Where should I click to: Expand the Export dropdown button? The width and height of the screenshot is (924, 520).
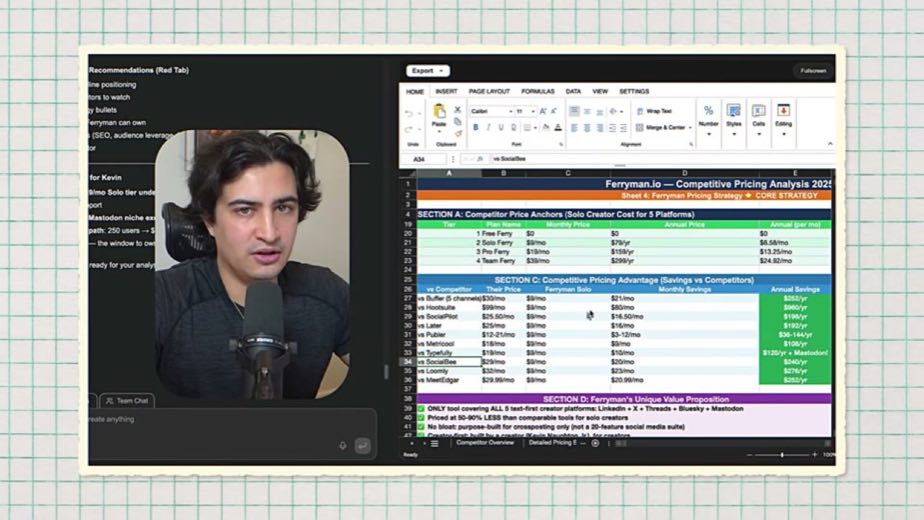coord(427,71)
